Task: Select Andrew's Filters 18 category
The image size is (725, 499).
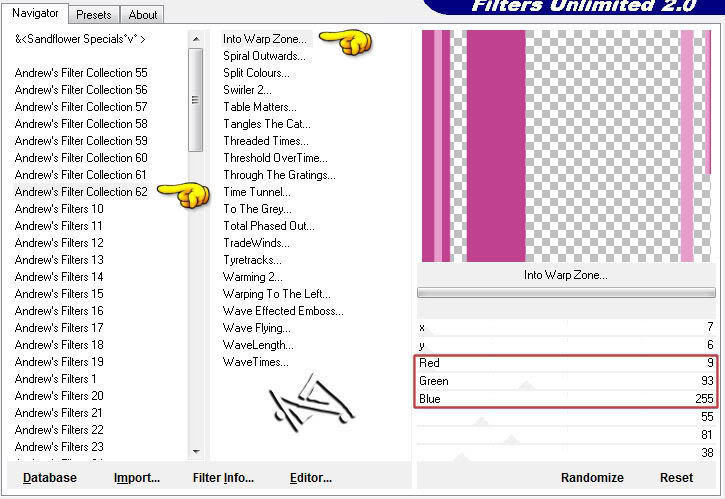Action: click(59, 345)
